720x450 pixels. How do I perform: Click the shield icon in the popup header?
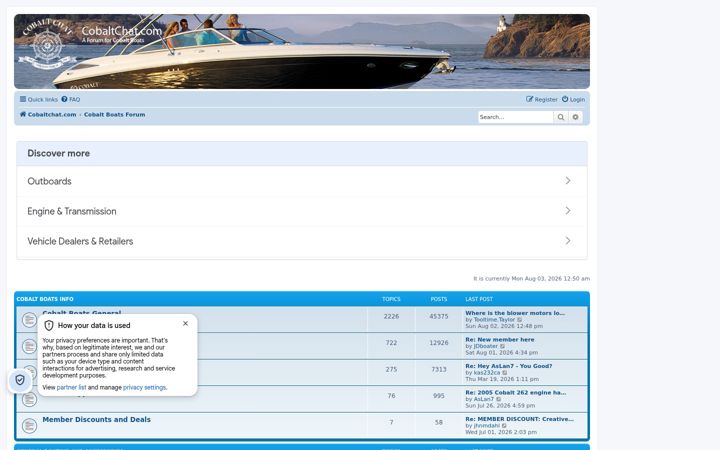click(x=49, y=325)
